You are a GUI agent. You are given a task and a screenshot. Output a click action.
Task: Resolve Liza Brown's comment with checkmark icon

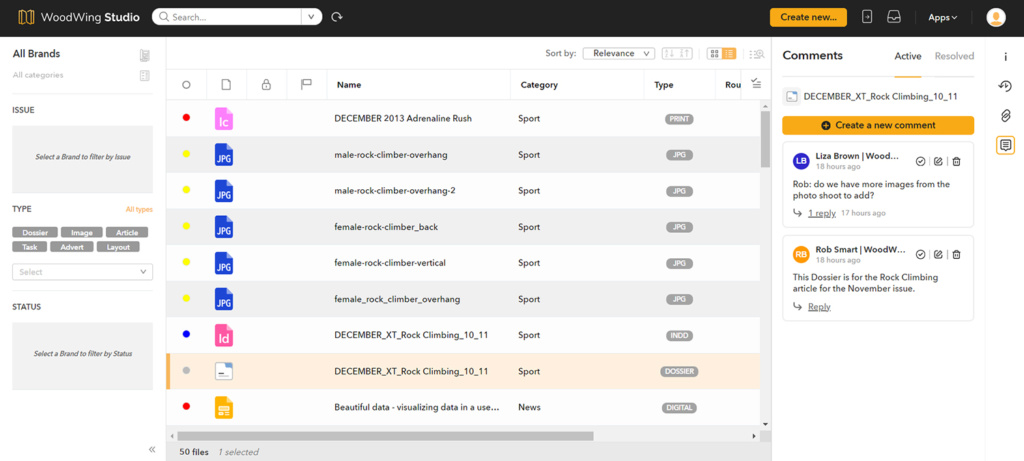[920, 161]
